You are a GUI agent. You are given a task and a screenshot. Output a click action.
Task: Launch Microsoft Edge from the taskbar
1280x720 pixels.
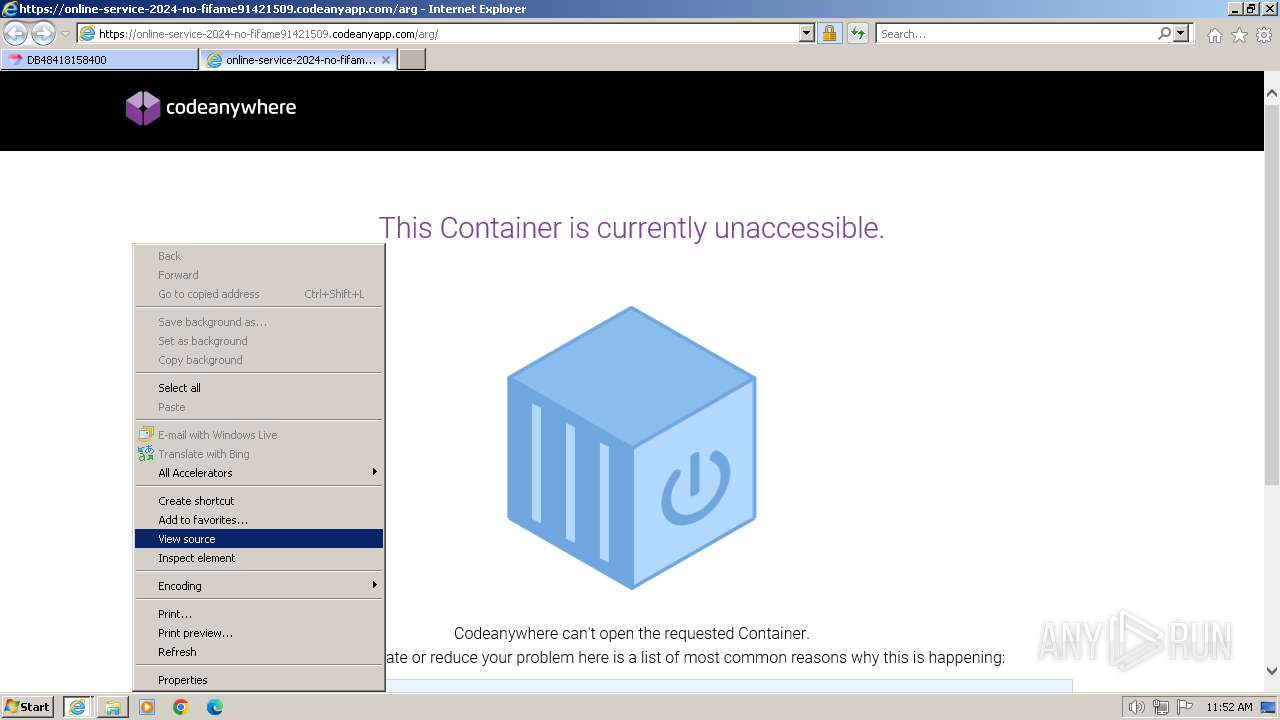click(x=215, y=707)
